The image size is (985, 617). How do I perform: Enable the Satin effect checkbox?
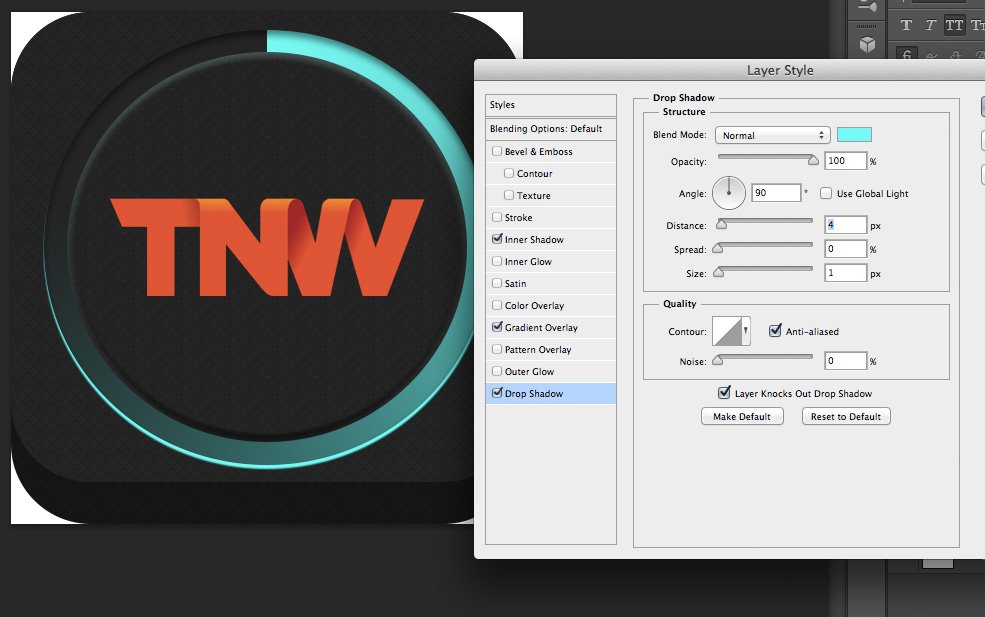pos(497,283)
